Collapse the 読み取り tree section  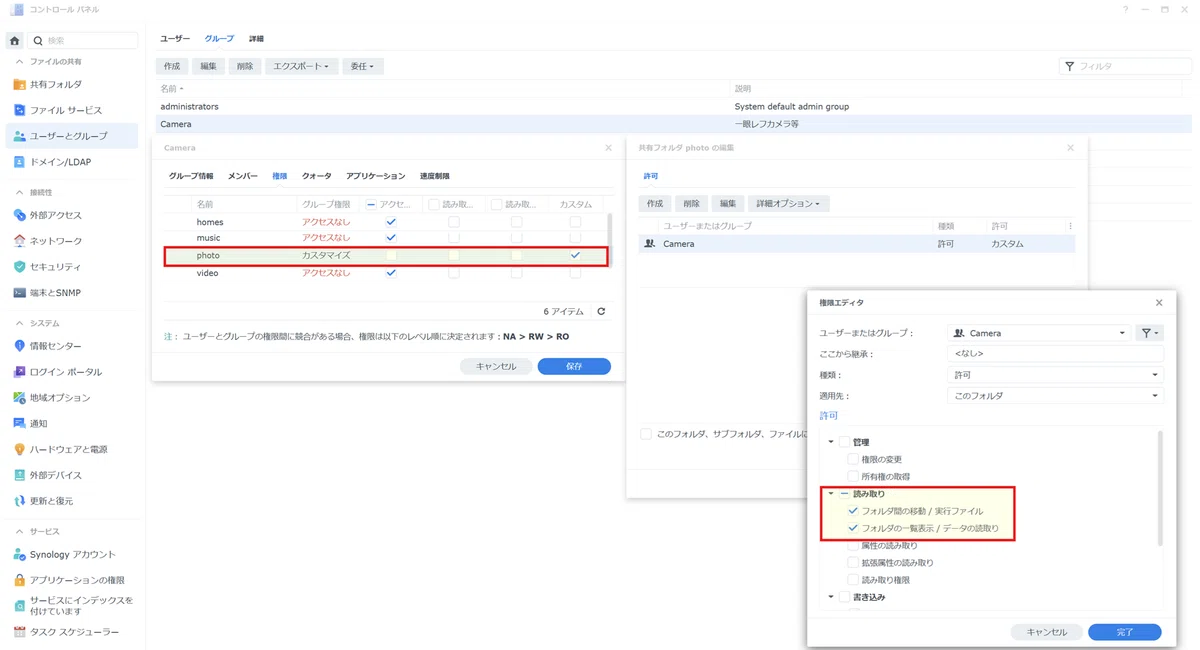click(x=831, y=494)
